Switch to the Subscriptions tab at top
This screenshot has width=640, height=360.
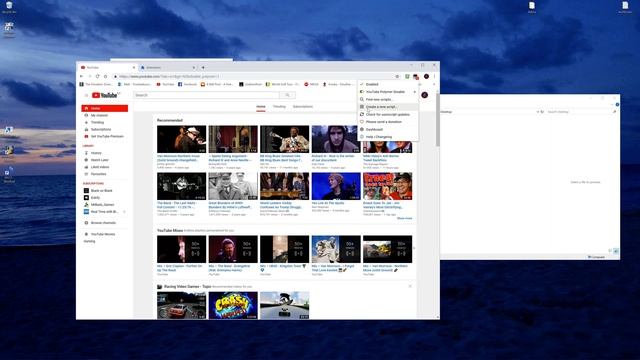click(303, 107)
